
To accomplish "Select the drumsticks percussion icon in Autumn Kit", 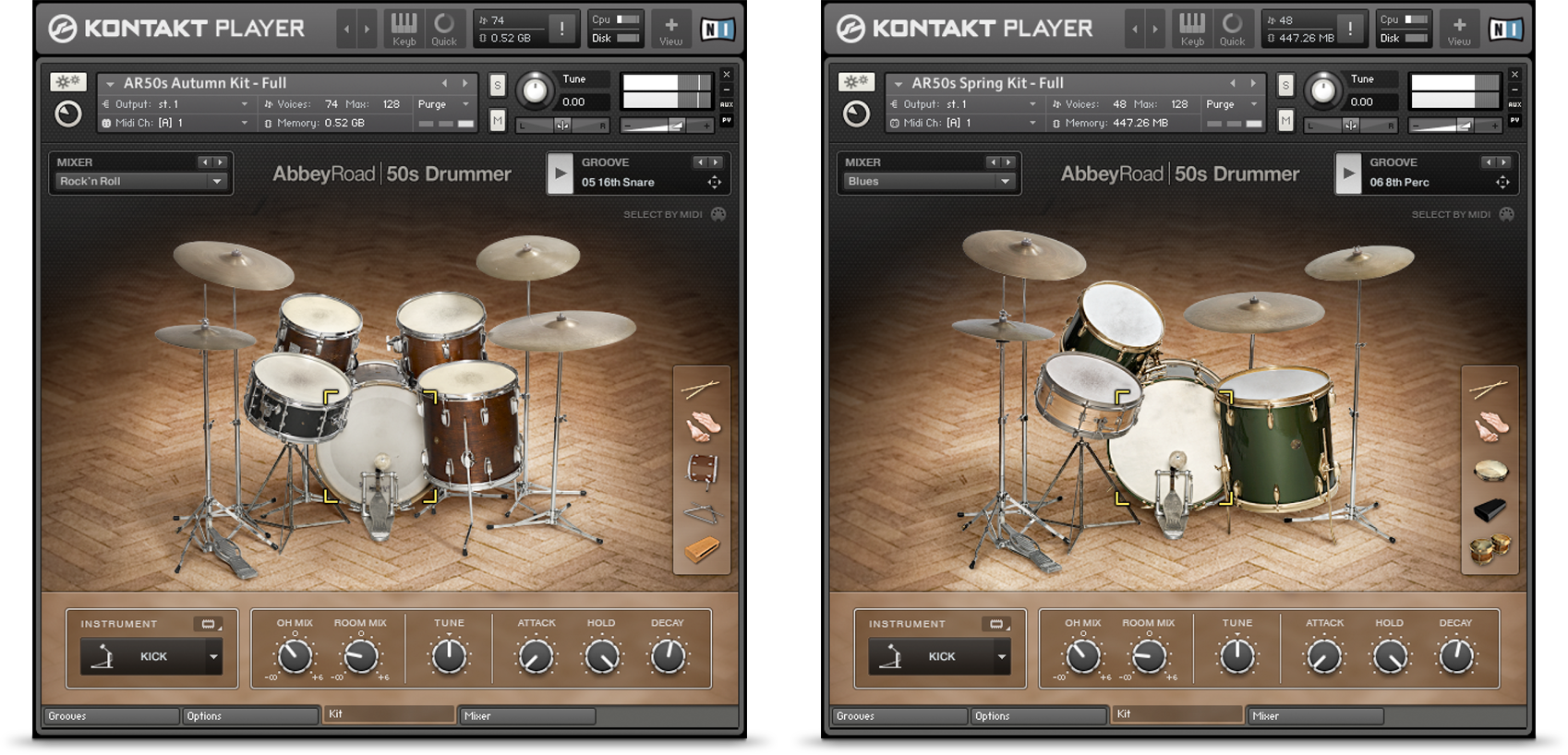I will [x=701, y=389].
